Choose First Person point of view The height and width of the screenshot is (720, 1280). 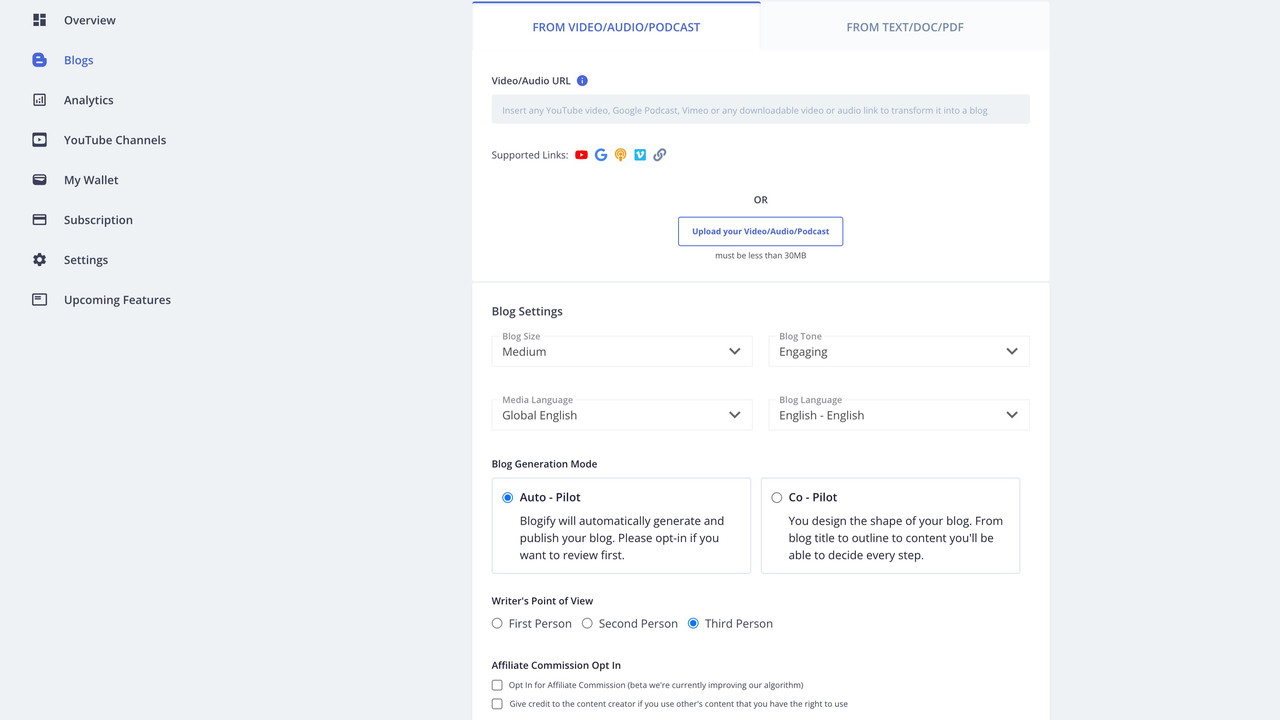pos(497,624)
